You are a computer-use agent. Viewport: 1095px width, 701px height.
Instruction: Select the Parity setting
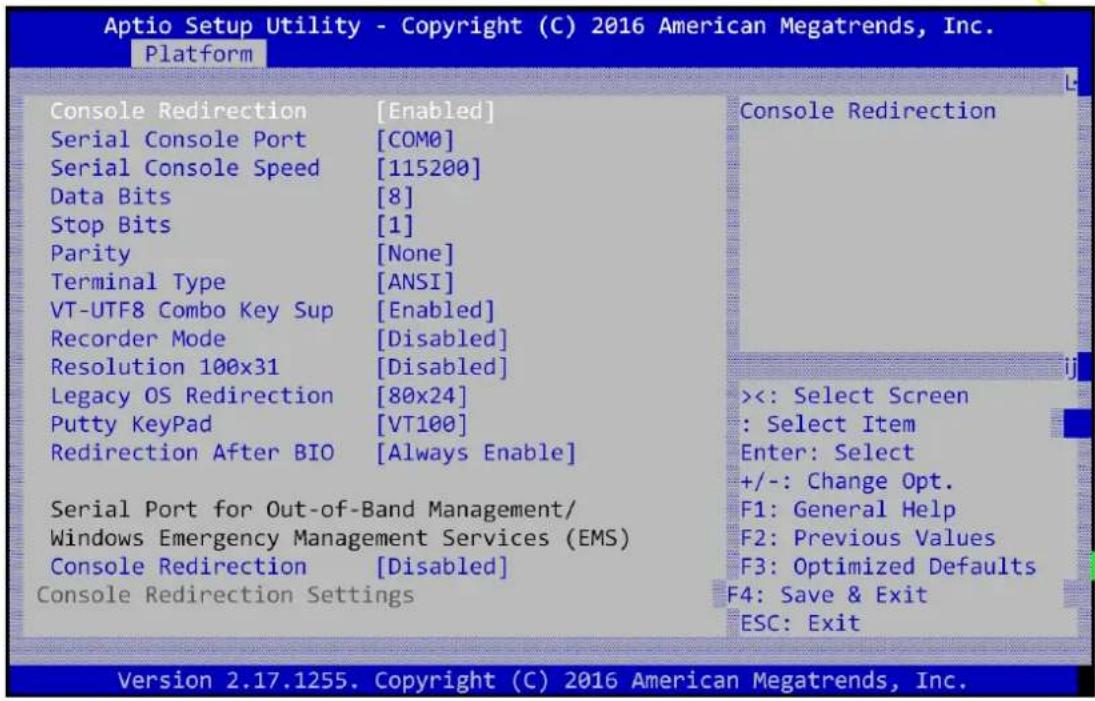[90, 254]
